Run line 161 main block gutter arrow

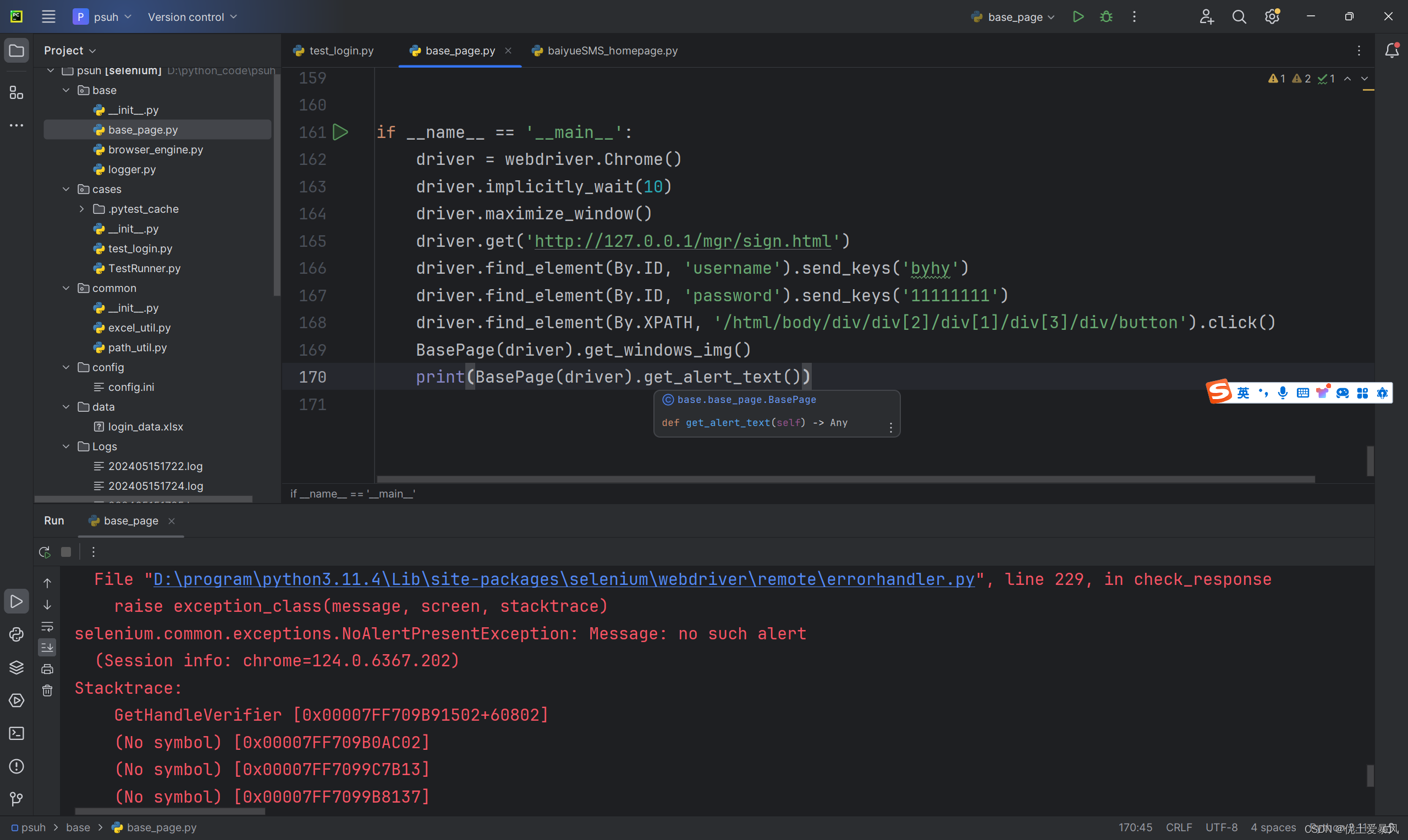(340, 132)
